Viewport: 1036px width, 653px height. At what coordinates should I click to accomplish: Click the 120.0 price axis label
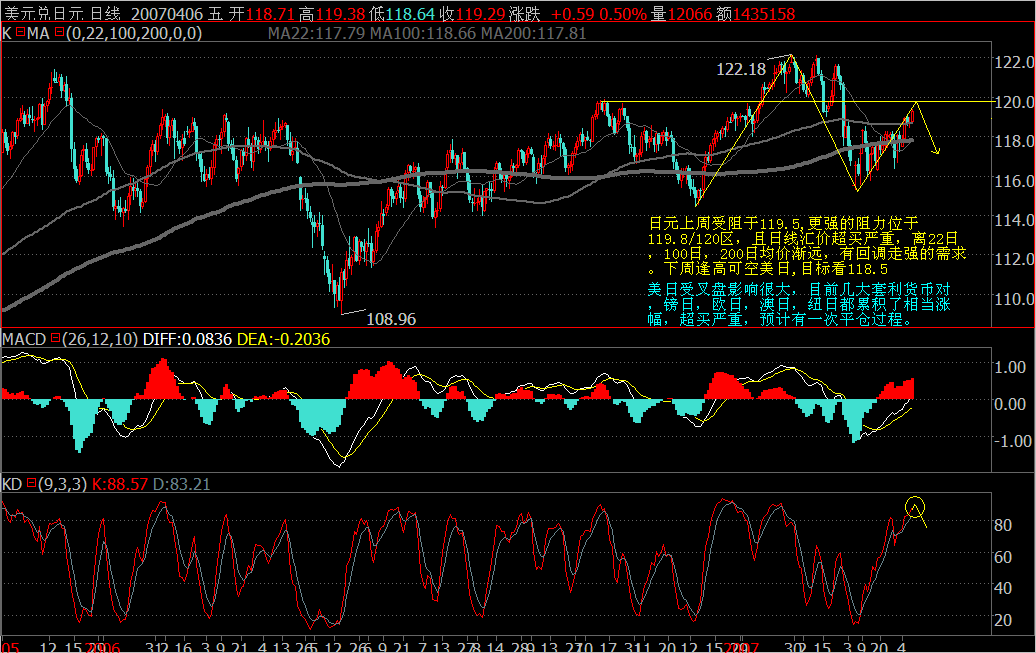[1014, 102]
